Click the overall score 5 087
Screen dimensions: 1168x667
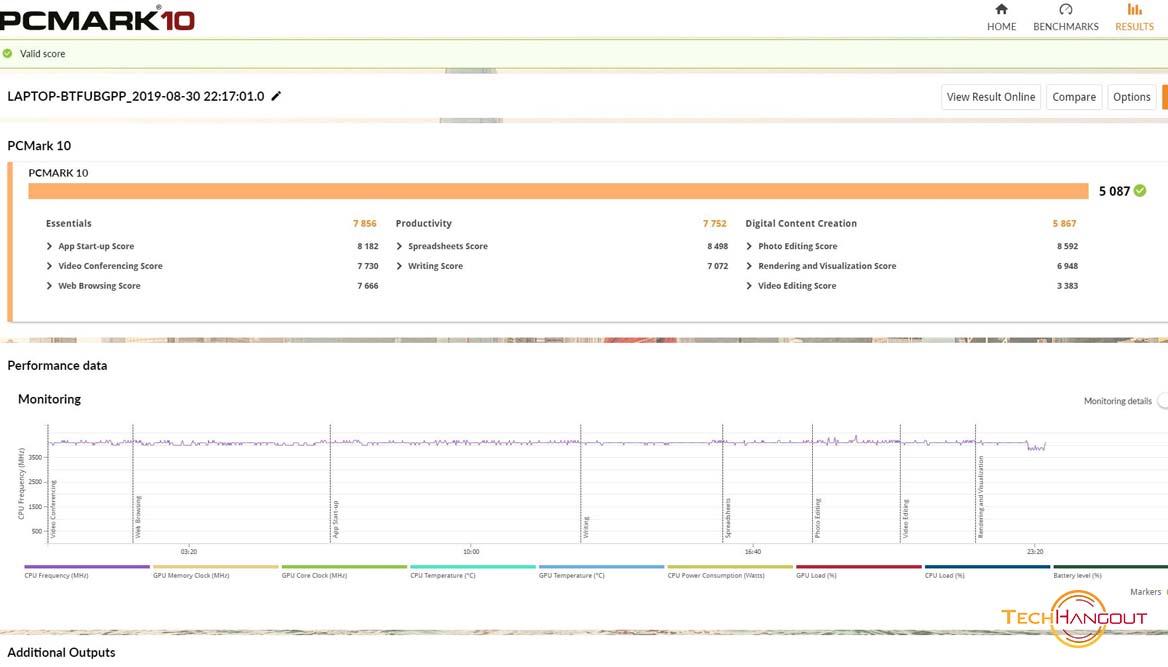coord(1114,192)
